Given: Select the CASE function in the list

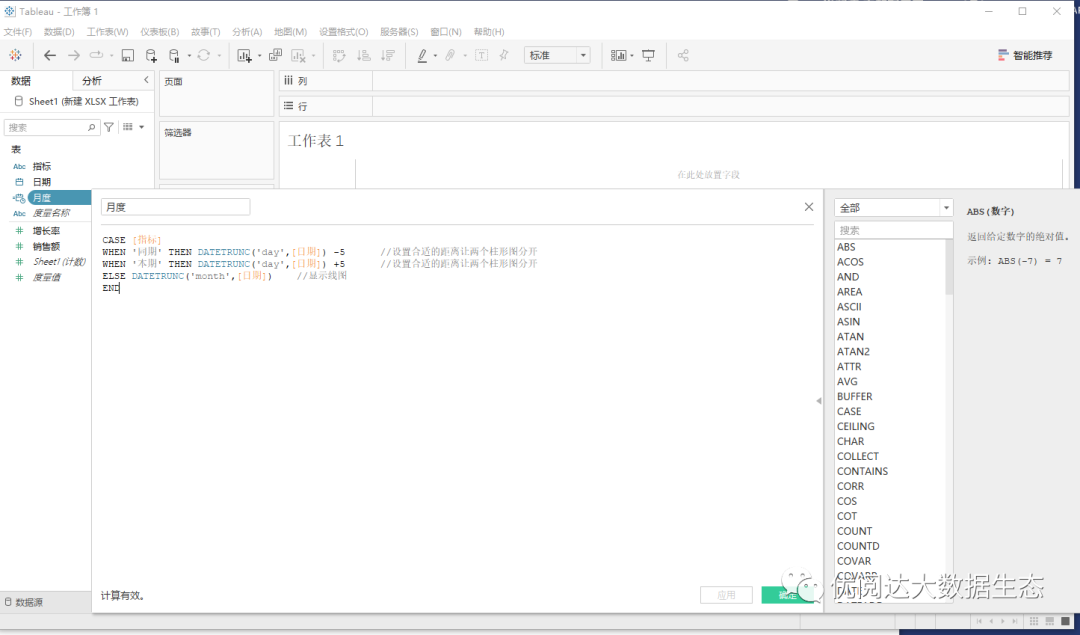Looking at the screenshot, I should [x=849, y=411].
